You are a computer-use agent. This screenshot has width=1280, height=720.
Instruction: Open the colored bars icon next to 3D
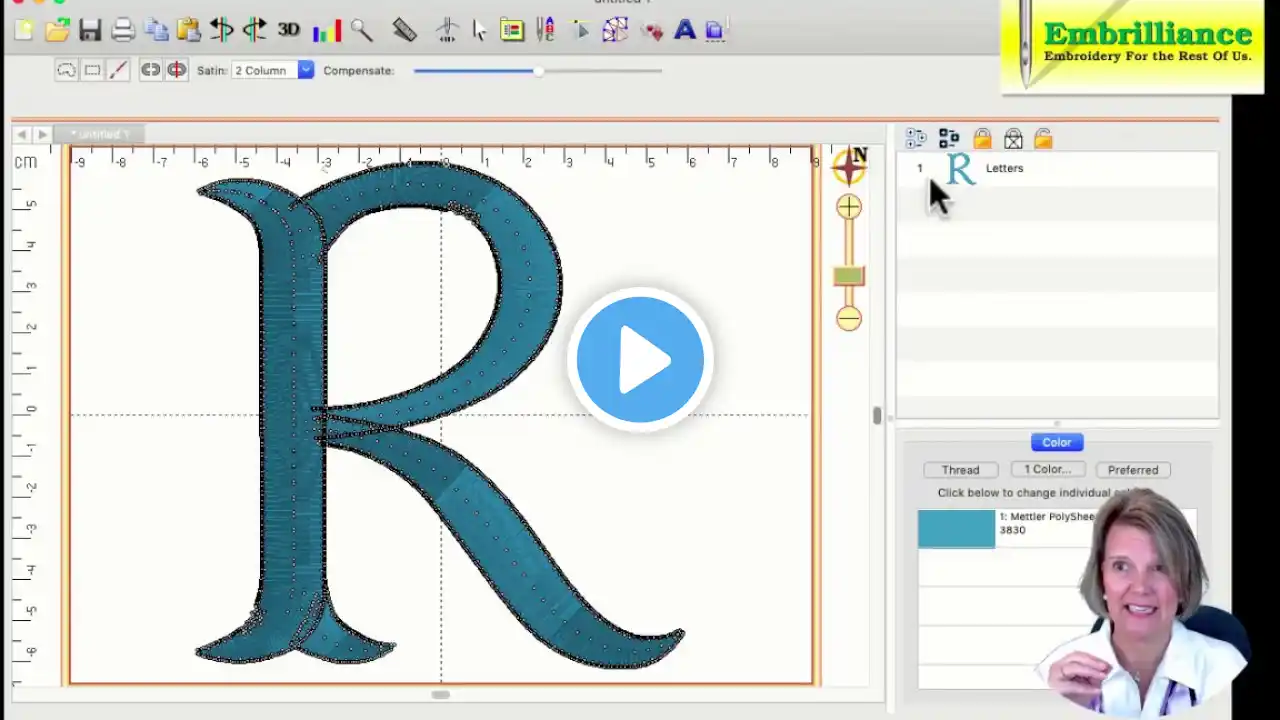(326, 30)
